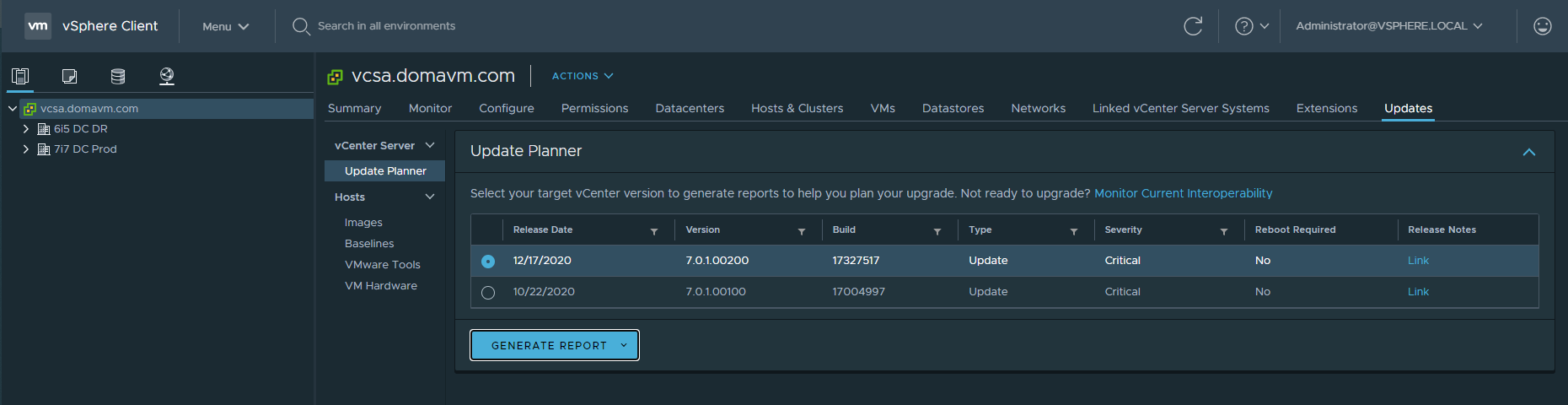Open the Monitor tab
Image resolution: width=1568 pixels, height=405 pixels.
click(x=430, y=108)
